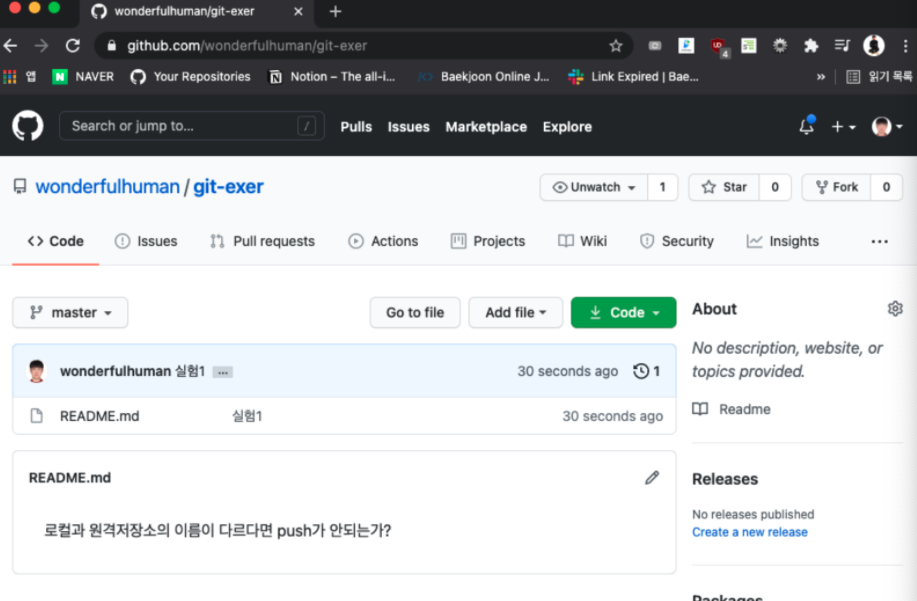Switch to the repository Issues tab
This screenshot has width=917, height=601.
click(146, 241)
